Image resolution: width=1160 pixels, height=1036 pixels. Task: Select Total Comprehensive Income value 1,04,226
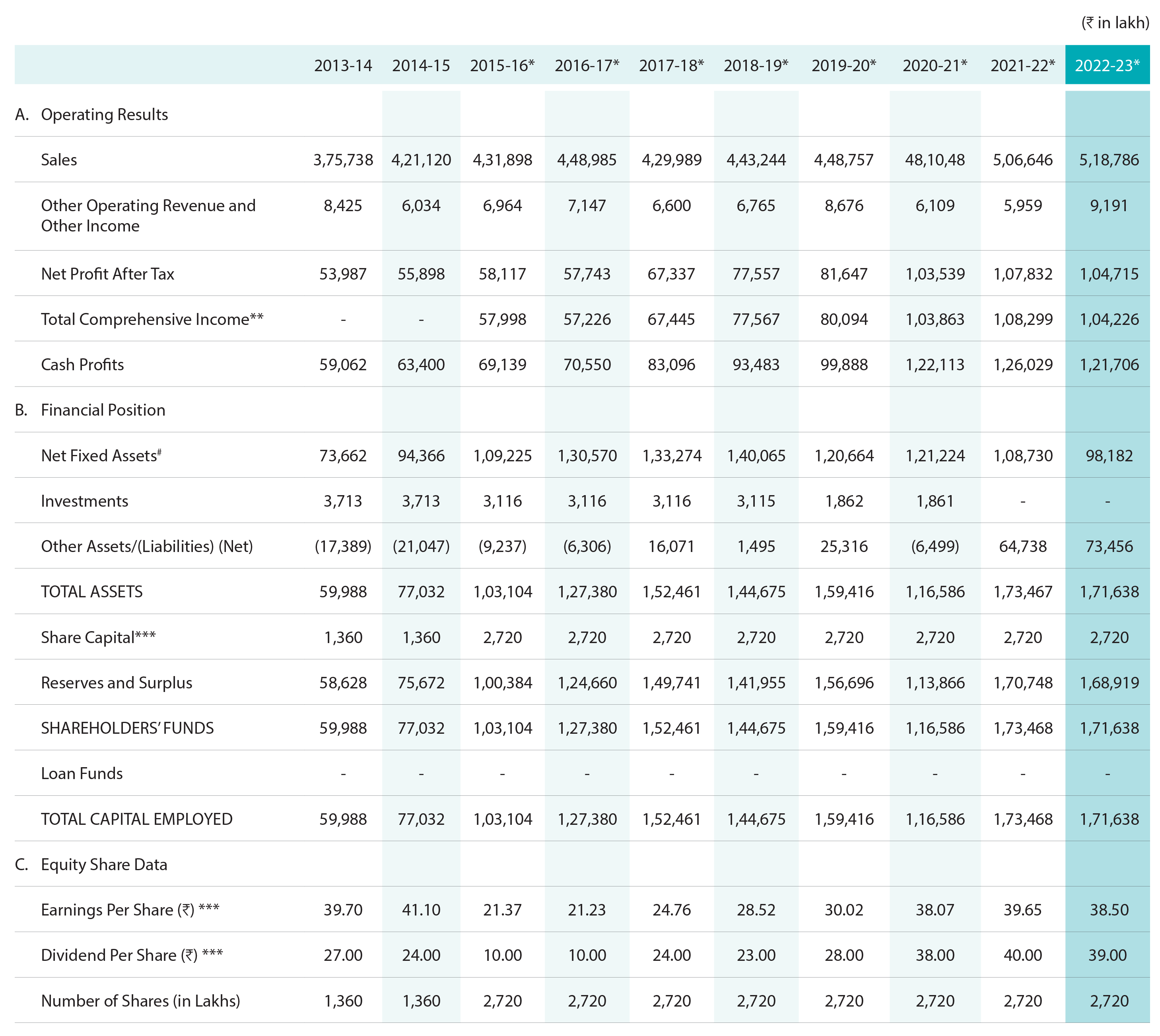tap(1109, 319)
